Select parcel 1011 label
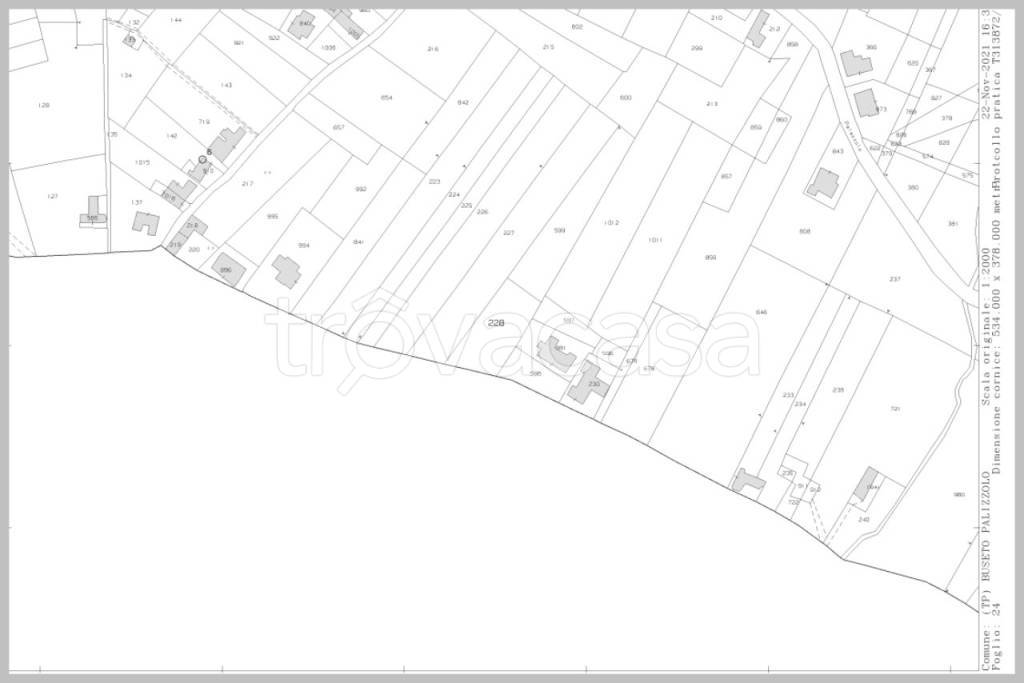 point(655,239)
